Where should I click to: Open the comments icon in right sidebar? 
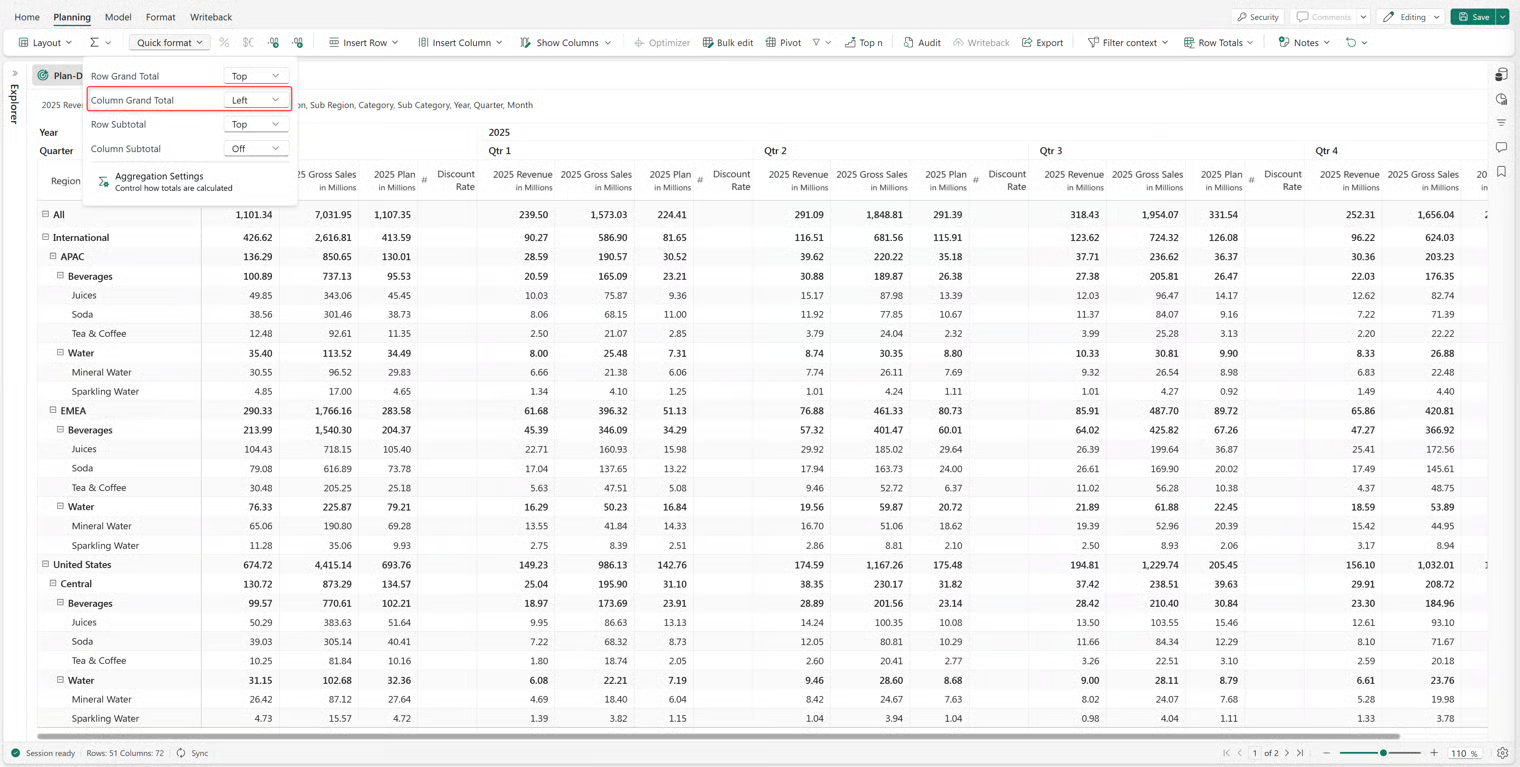pyautogui.click(x=1501, y=147)
